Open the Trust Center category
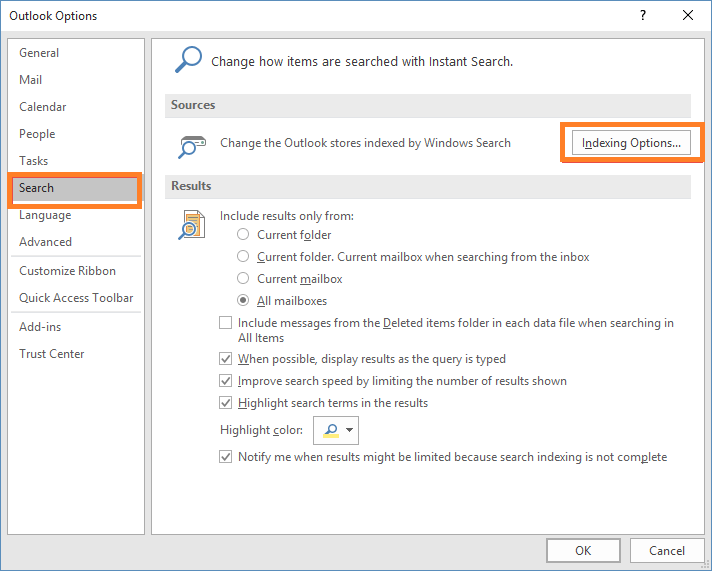This screenshot has height=571, width=712. point(75,354)
